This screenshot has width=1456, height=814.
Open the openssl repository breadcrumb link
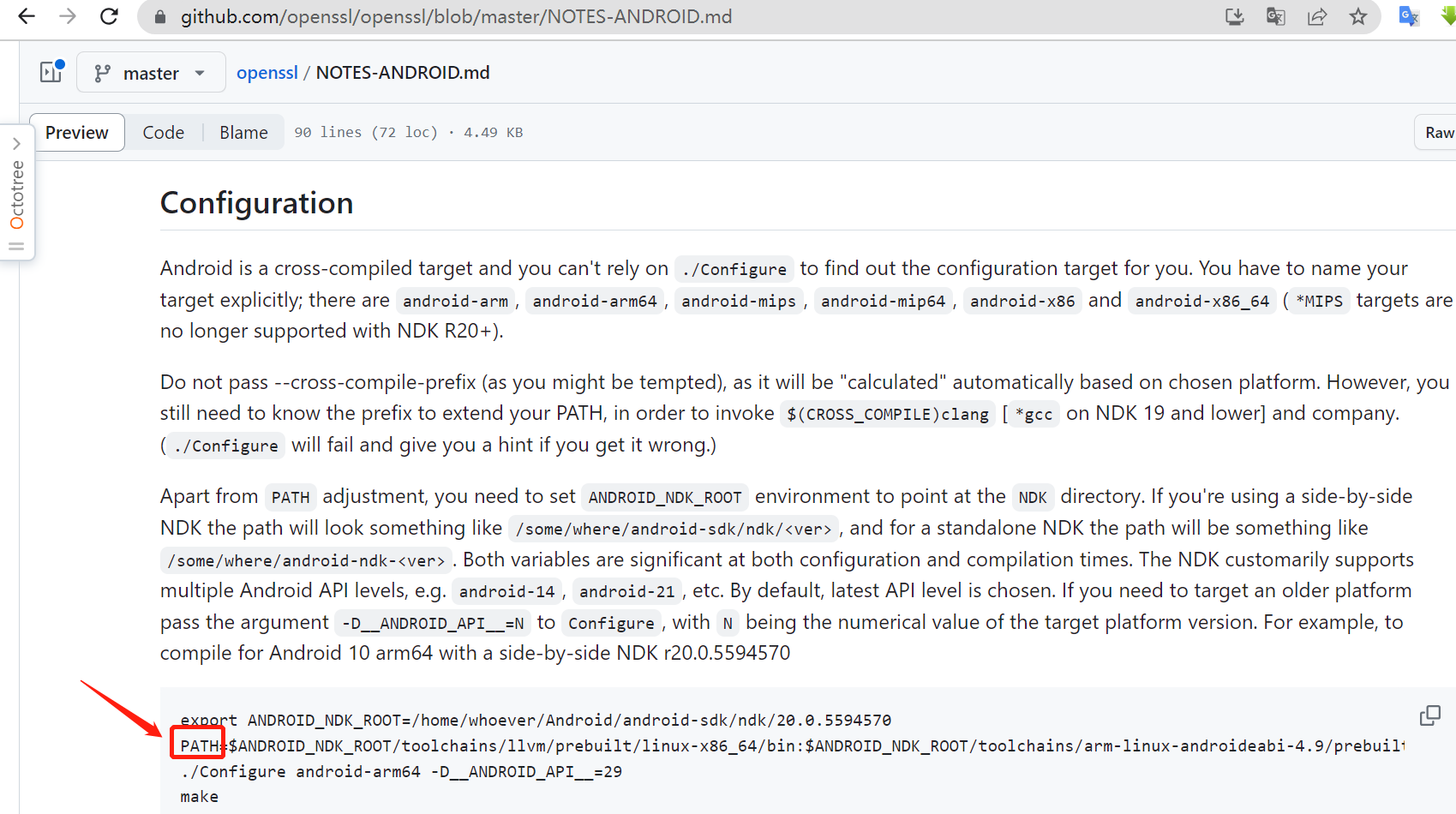tap(267, 73)
